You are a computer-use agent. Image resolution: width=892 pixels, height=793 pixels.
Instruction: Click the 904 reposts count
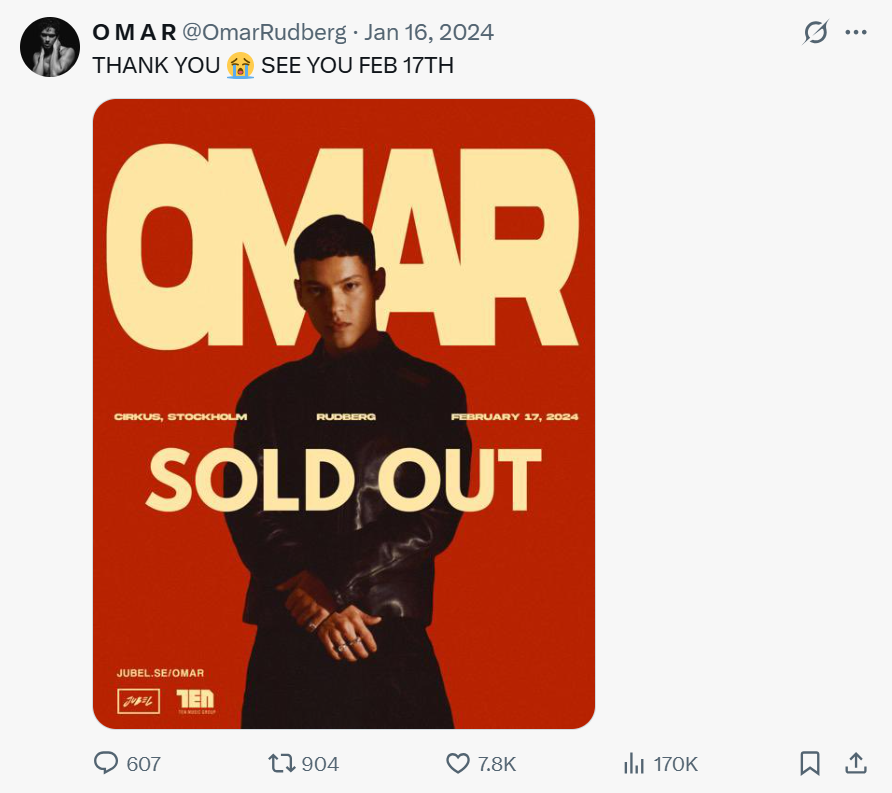click(320, 764)
